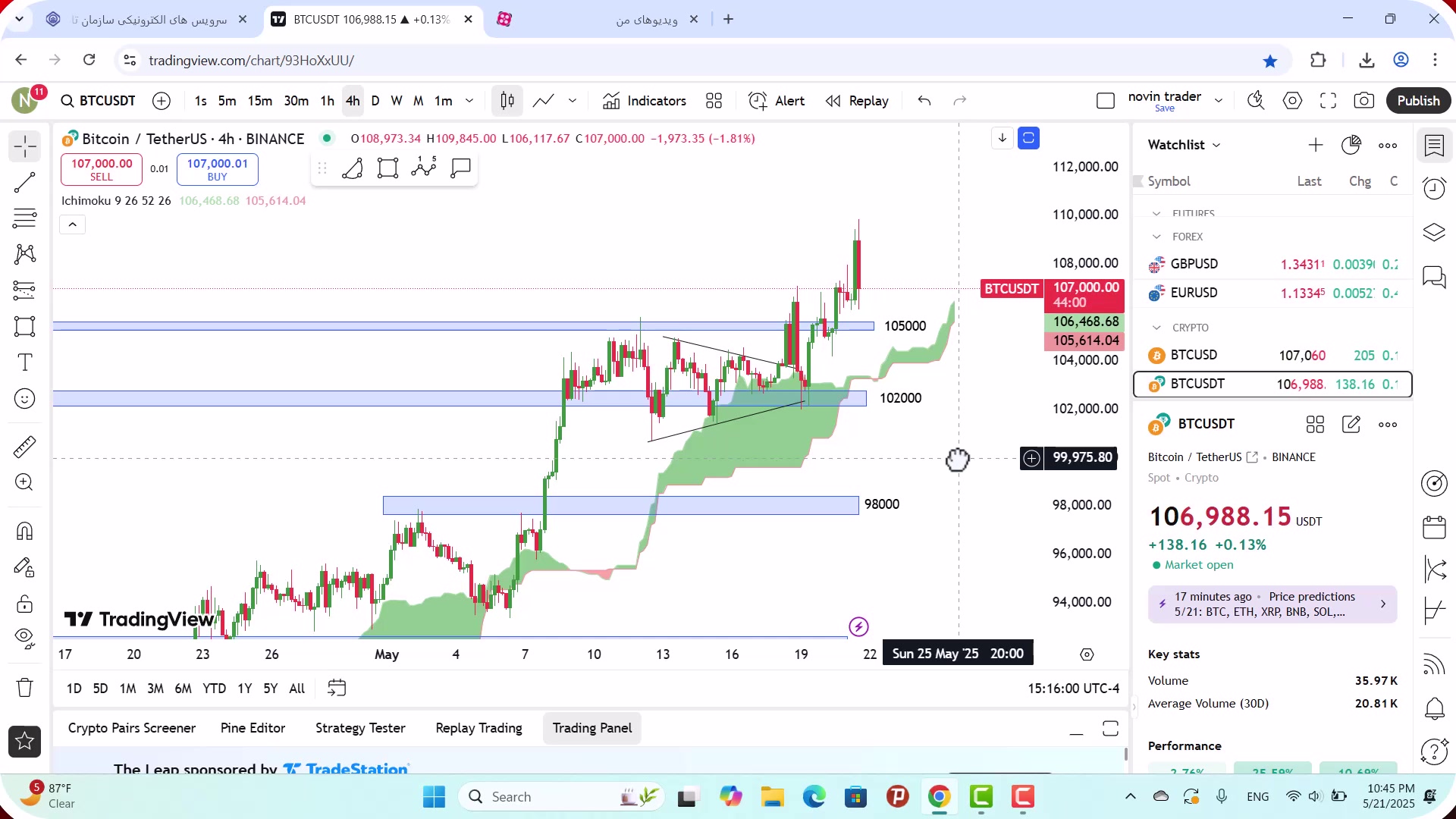
Task: Enter fullscreen mode
Action: click(1329, 101)
